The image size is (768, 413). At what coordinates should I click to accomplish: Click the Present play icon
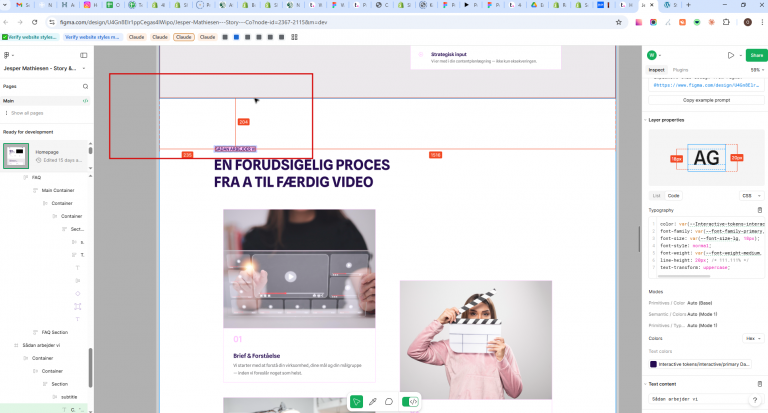point(730,55)
